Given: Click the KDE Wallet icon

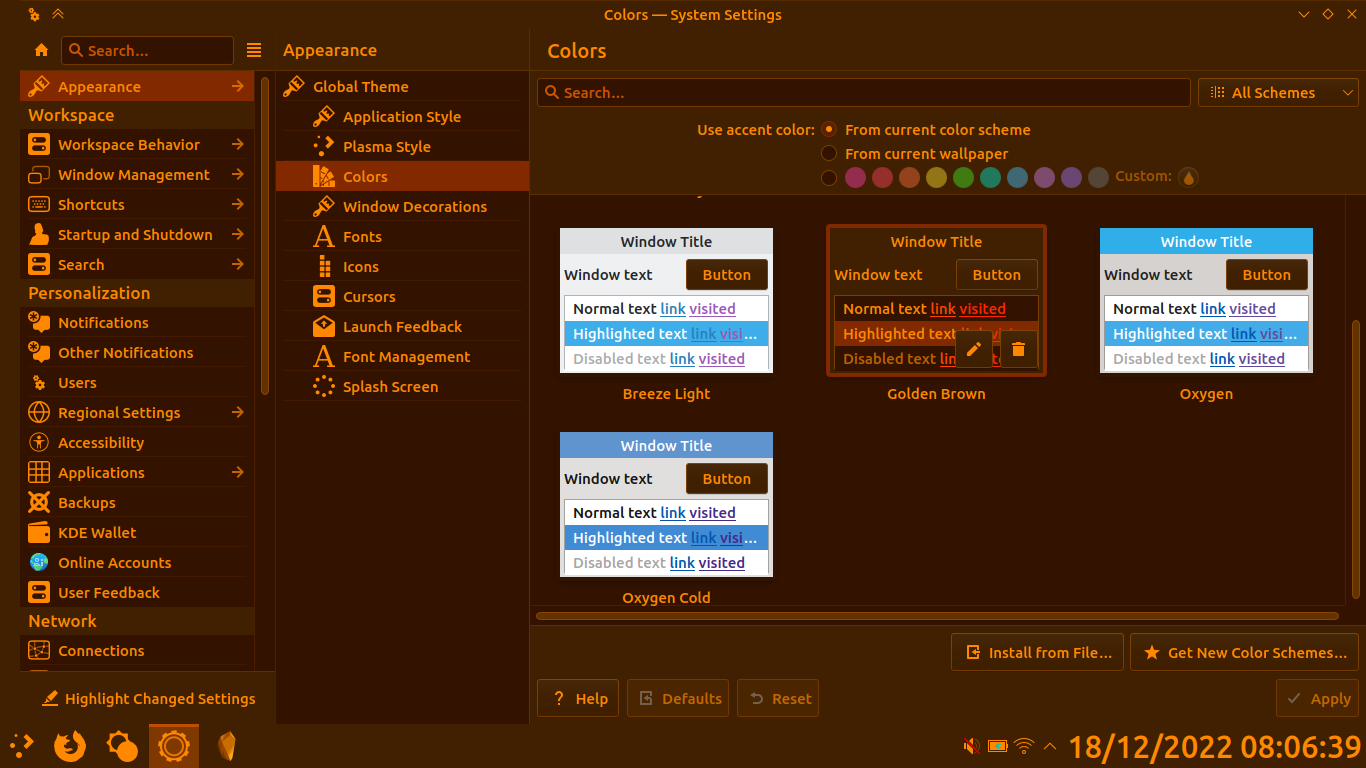Looking at the screenshot, I should pos(39,533).
